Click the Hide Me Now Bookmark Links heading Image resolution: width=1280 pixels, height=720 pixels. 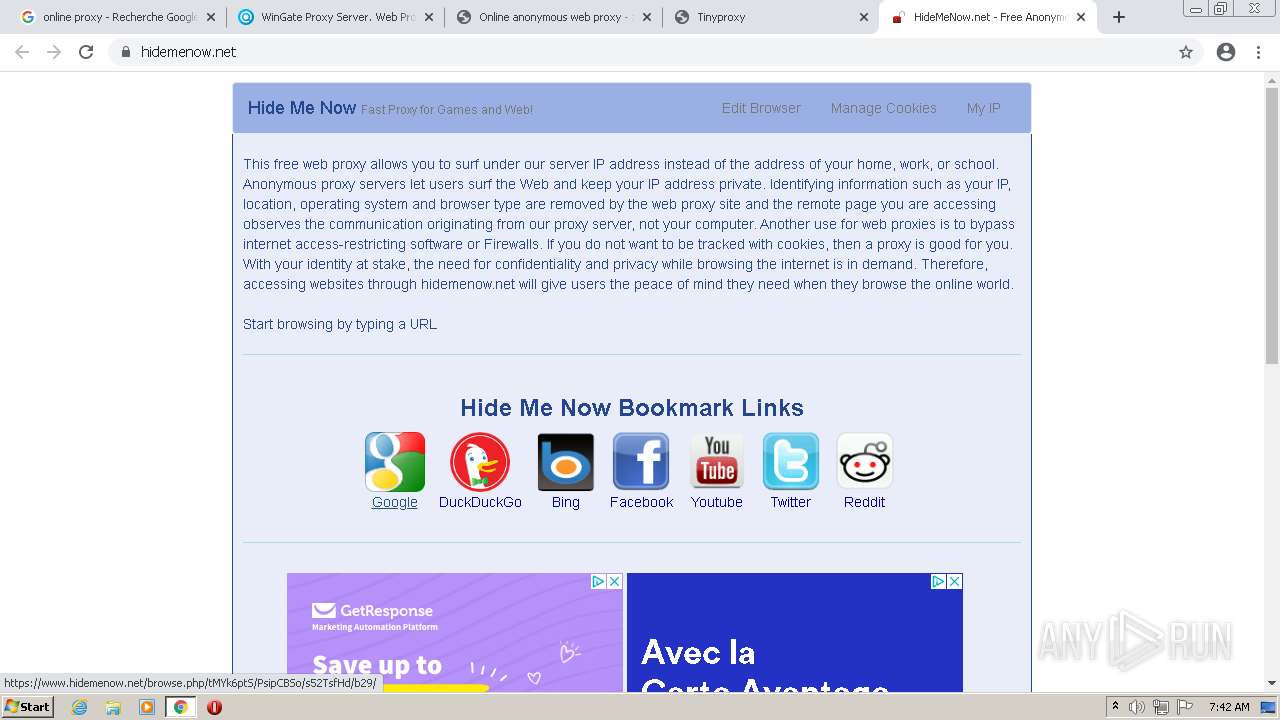pos(632,408)
